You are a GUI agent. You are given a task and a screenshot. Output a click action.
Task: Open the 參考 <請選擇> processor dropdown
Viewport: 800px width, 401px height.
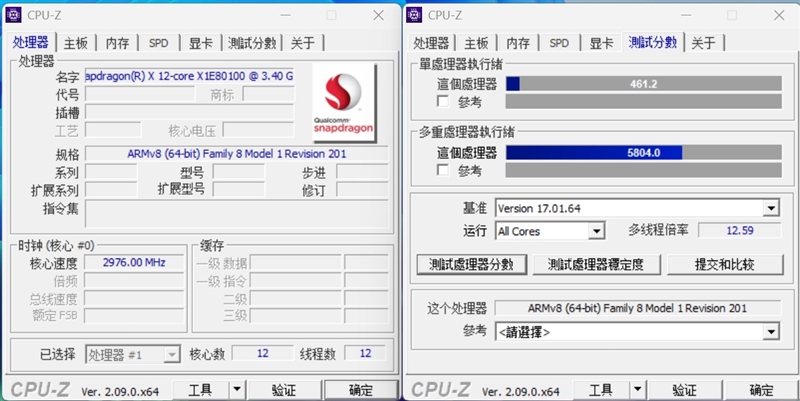770,332
